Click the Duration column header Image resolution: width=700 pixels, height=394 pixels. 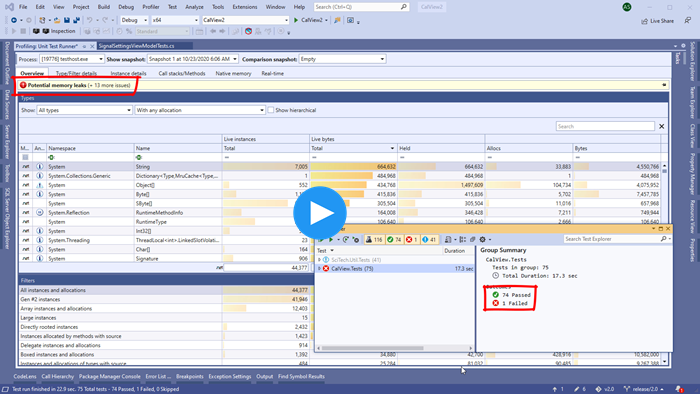(x=454, y=251)
